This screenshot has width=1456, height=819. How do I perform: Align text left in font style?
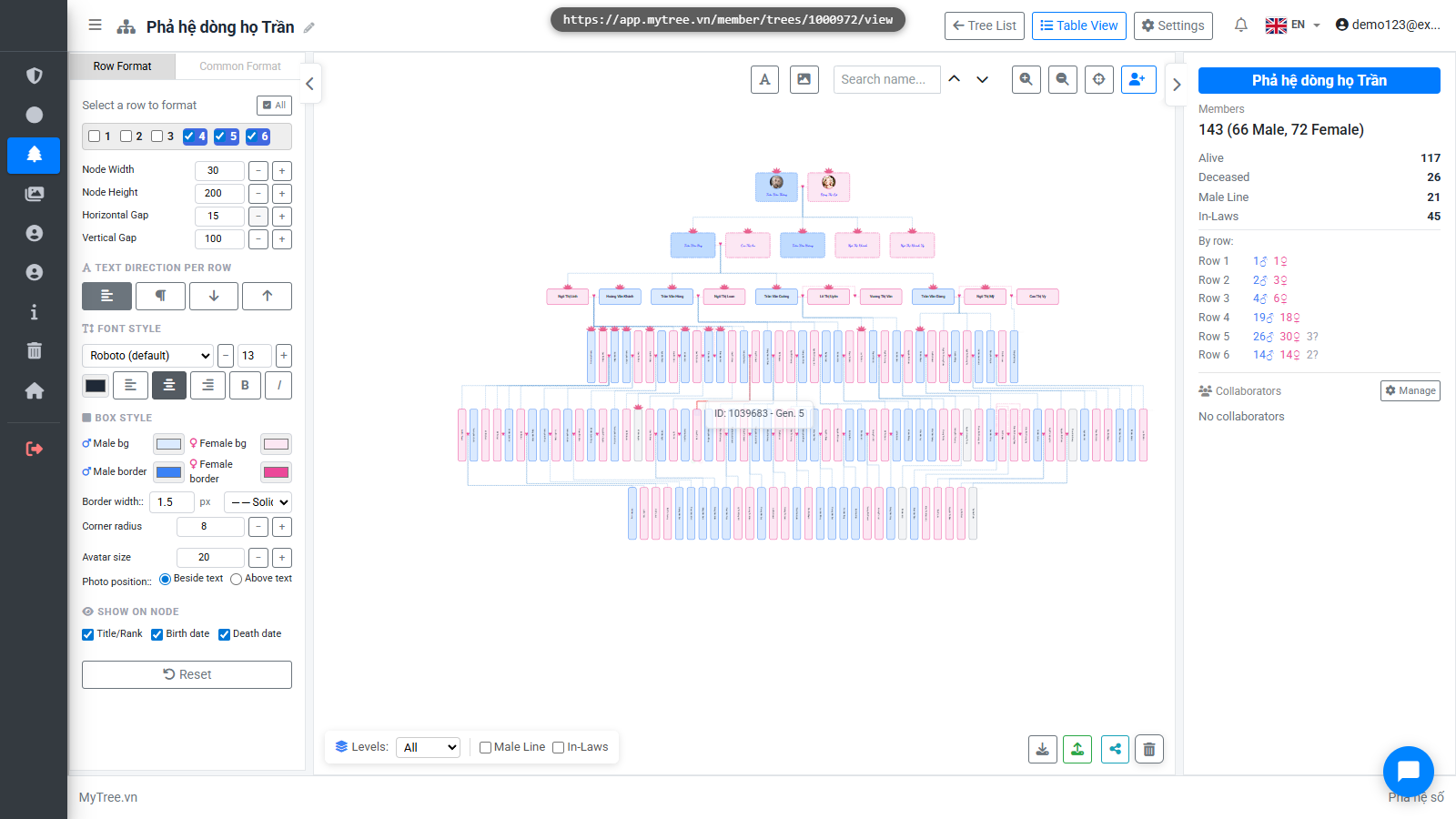click(x=130, y=386)
